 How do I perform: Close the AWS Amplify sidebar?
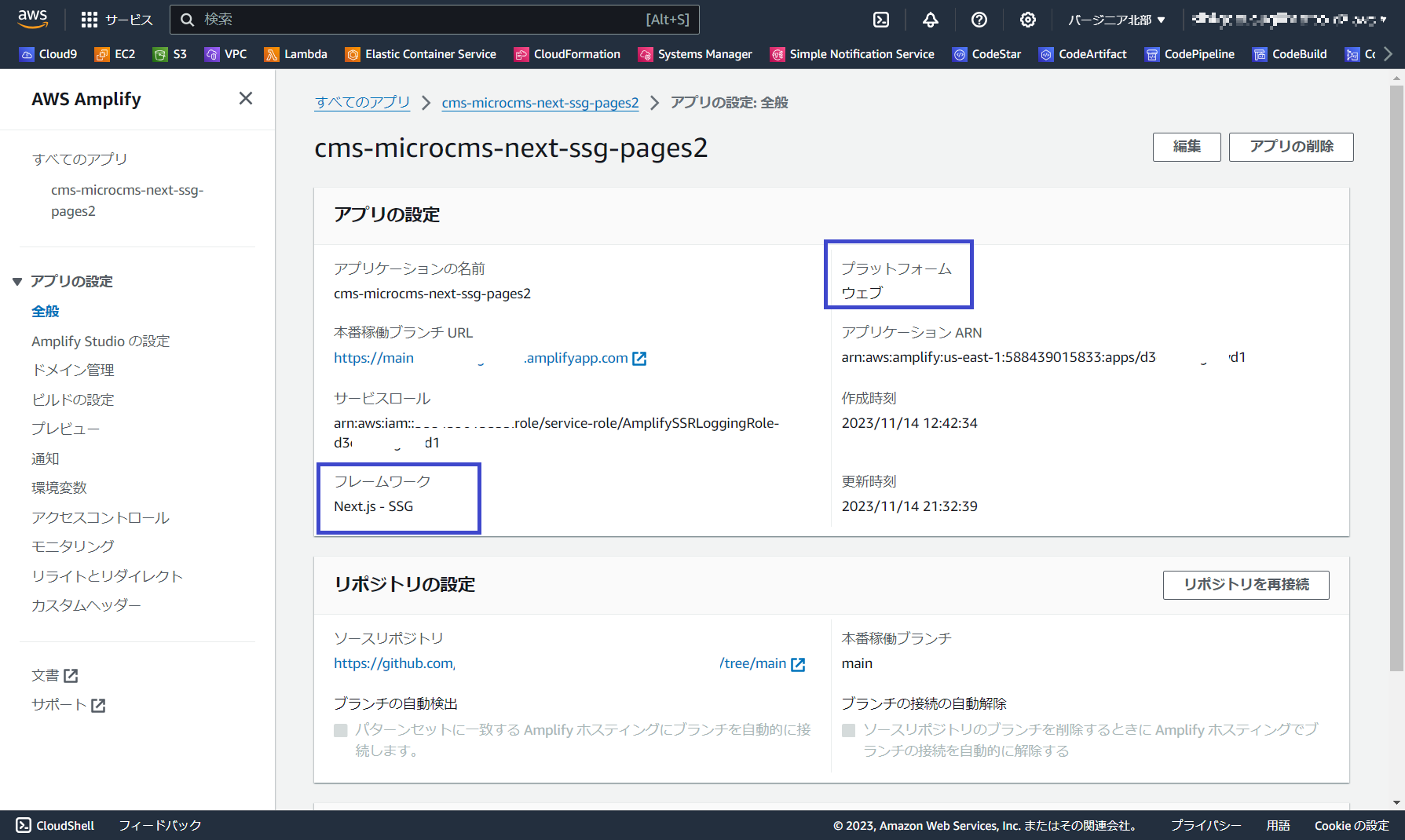click(246, 98)
